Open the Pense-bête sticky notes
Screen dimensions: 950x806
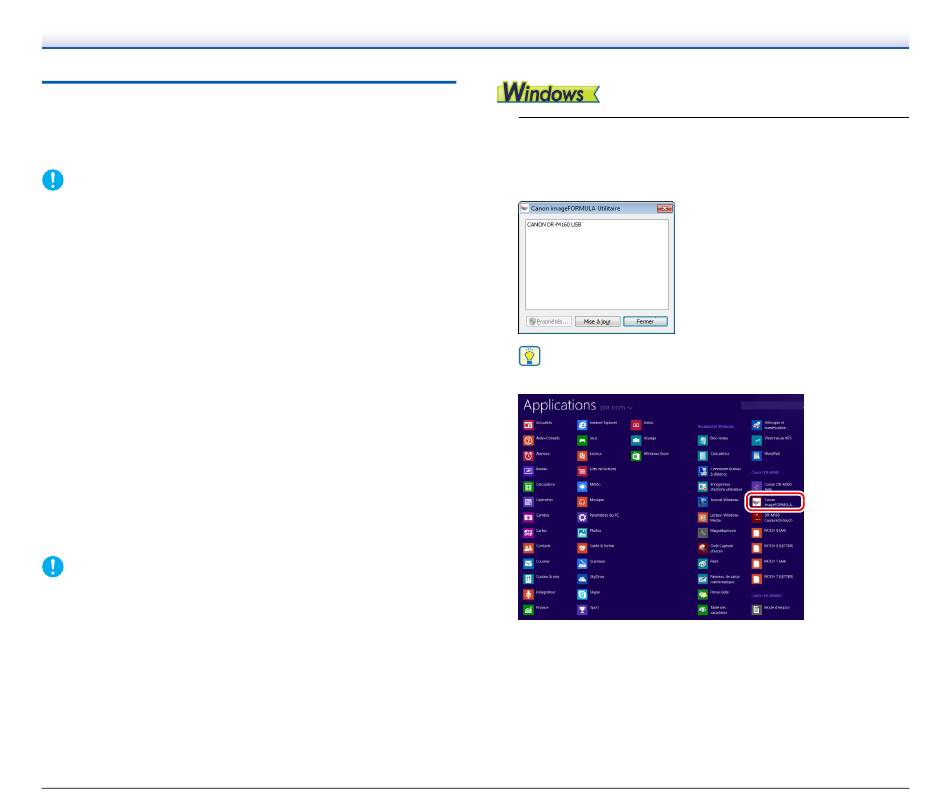(x=714, y=595)
